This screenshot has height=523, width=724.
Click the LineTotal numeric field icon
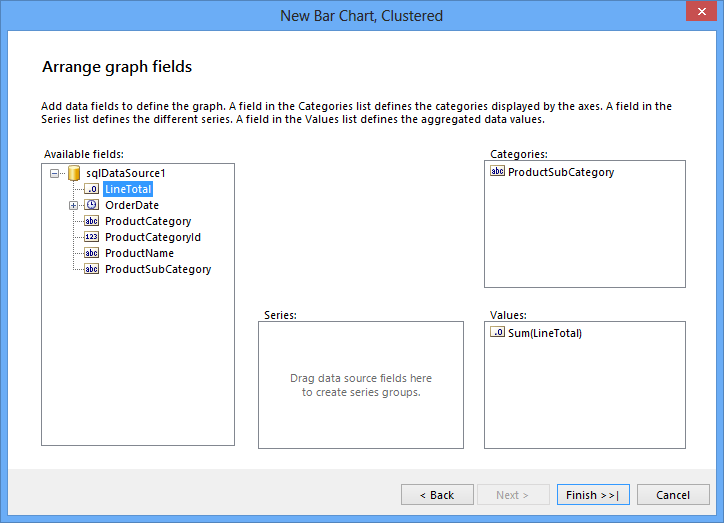point(91,189)
